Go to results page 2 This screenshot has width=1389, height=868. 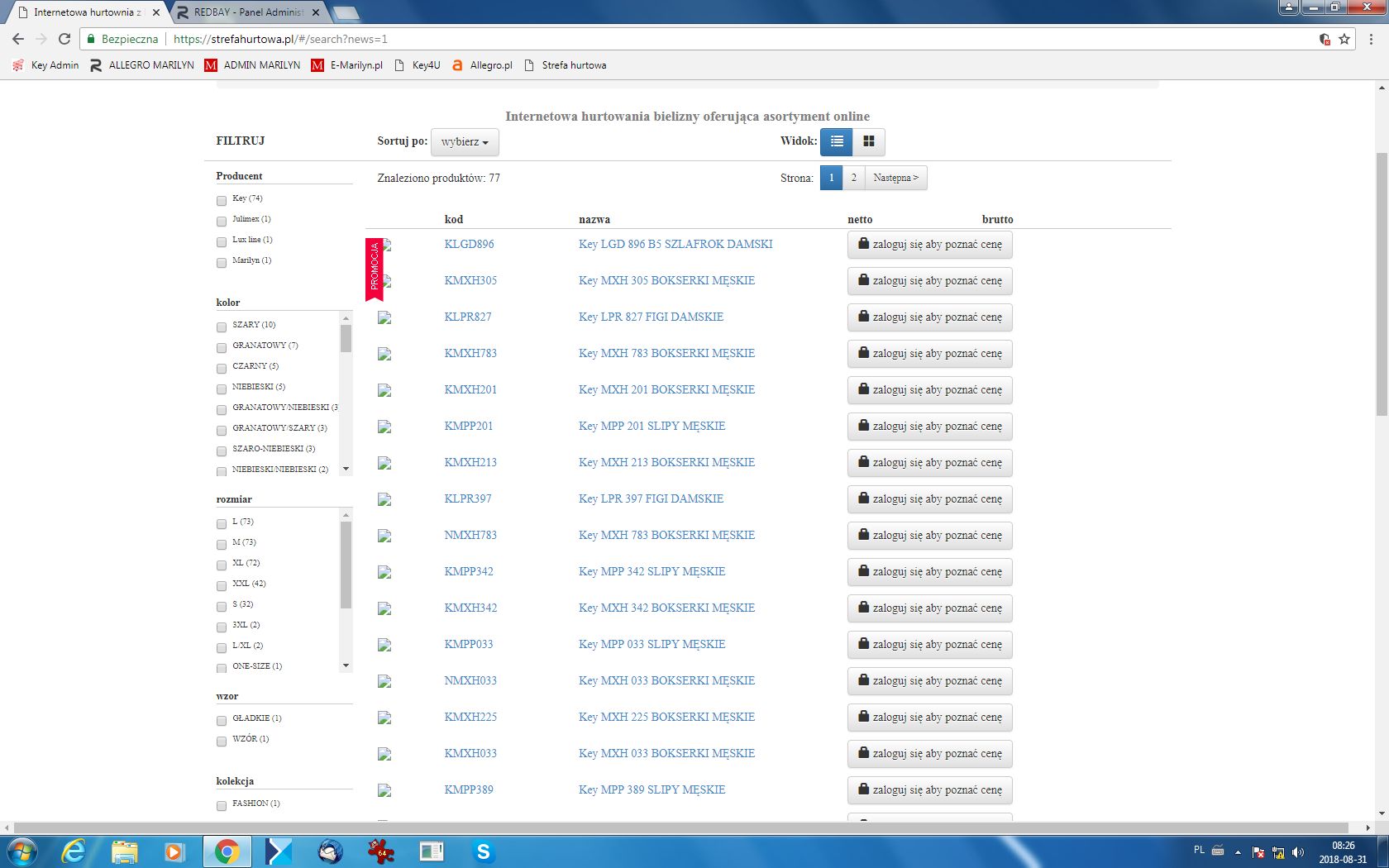pos(853,178)
